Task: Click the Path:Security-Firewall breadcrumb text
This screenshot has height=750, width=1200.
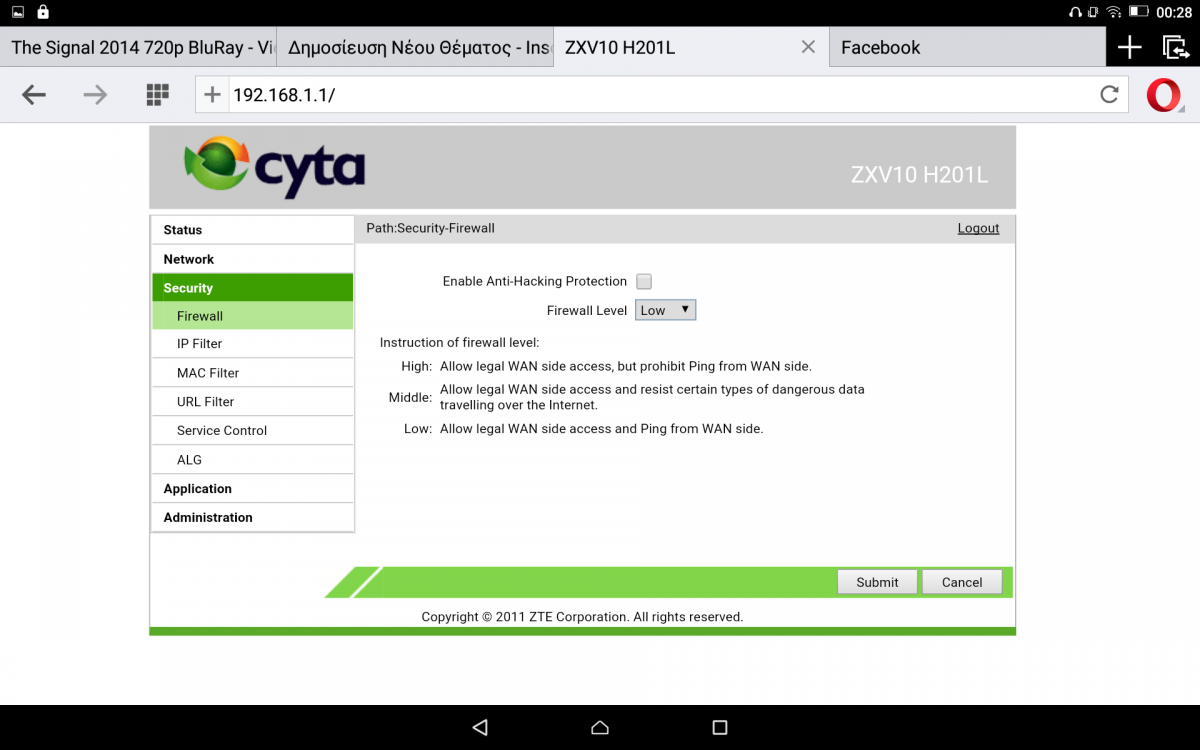Action: tap(430, 228)
